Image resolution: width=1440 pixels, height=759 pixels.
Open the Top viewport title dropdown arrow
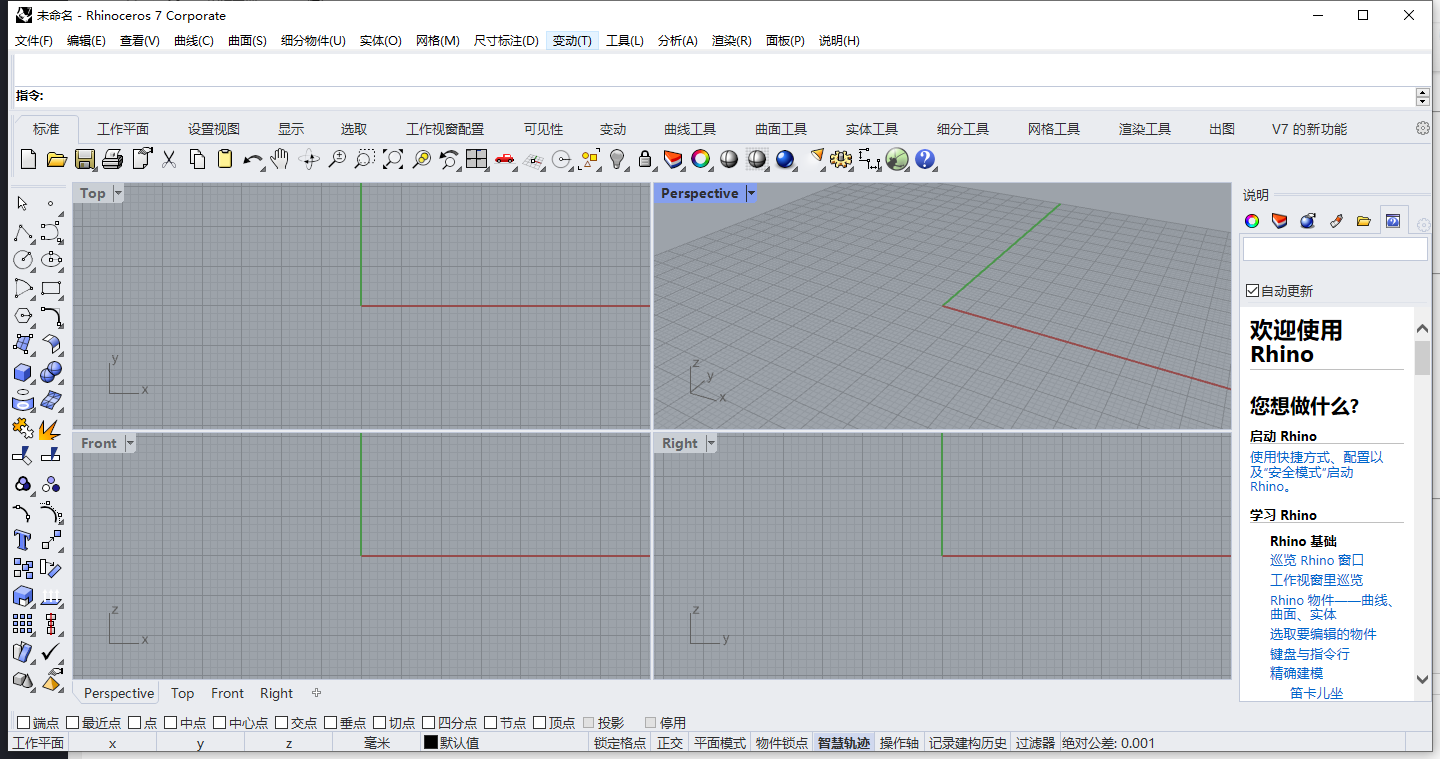118,193
